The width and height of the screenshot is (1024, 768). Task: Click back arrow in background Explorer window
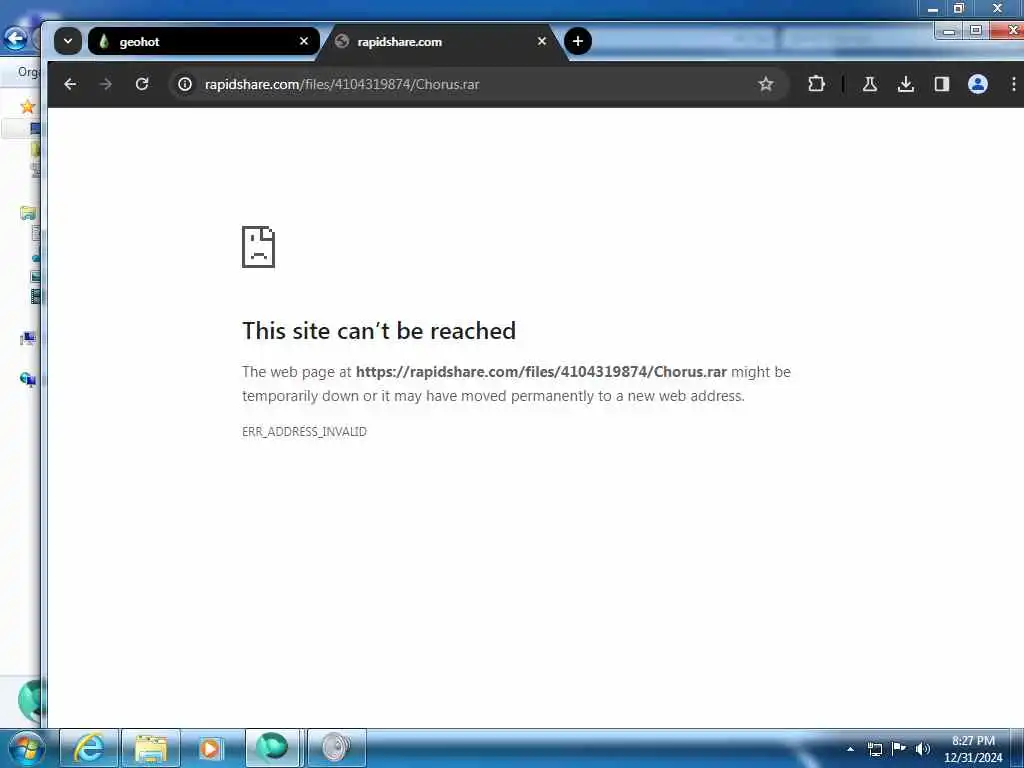click(15, 38)
